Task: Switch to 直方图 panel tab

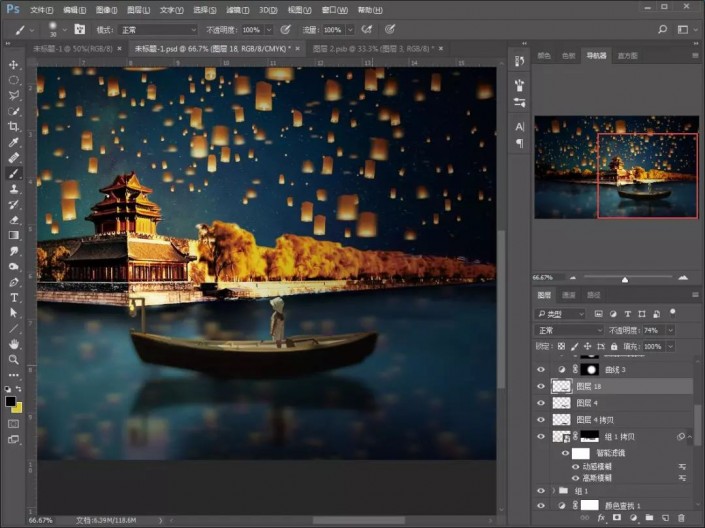Action: (x=627, y=56)
